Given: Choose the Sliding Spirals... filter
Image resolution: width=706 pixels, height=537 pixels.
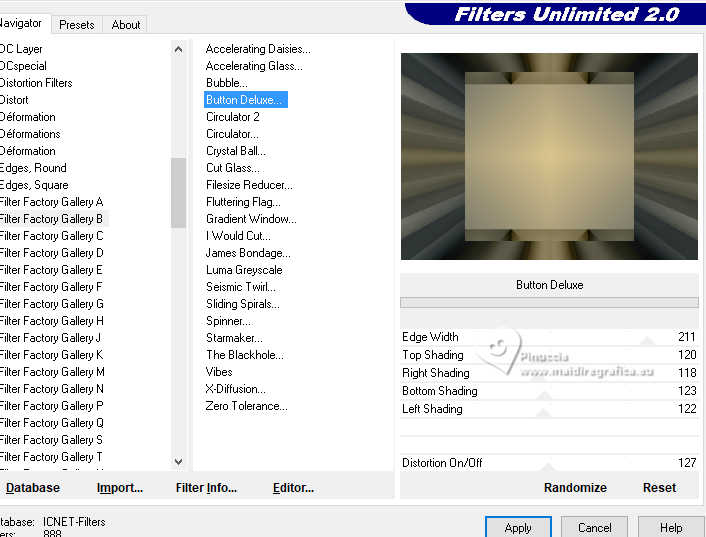Looking at the screenshot, I should pos(243,304).
